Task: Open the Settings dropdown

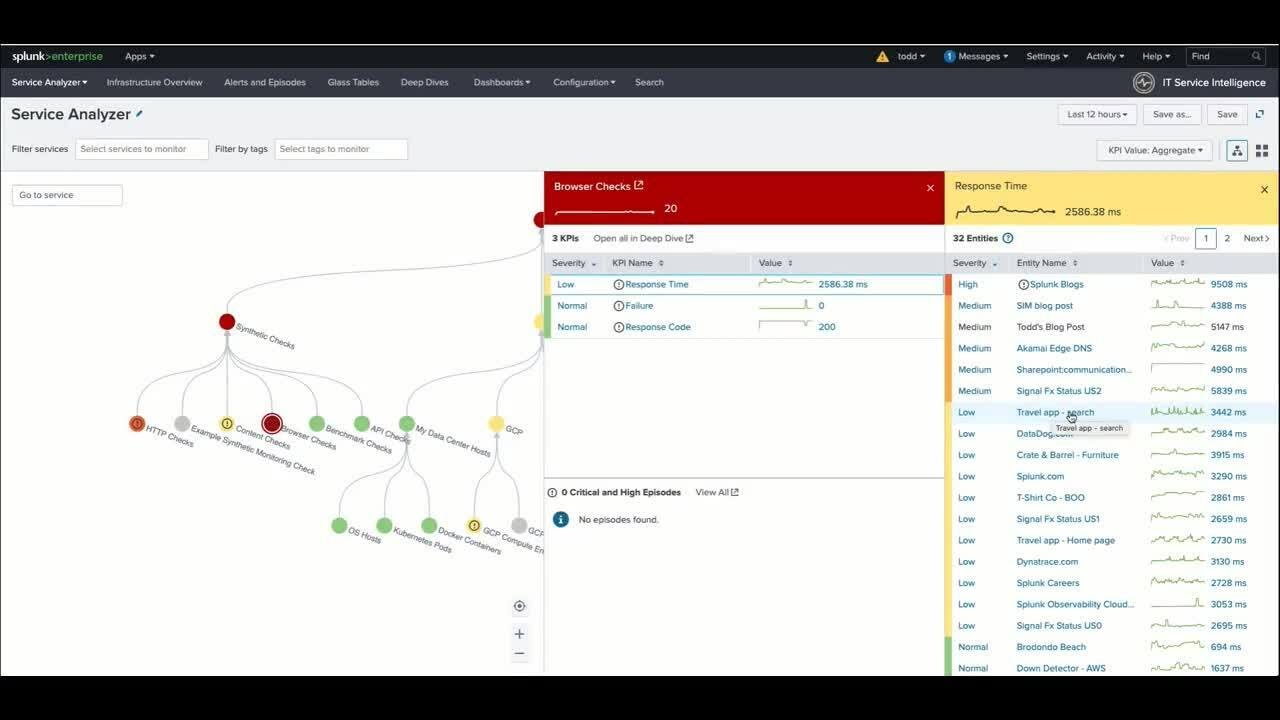Action: click(1047, 57)
